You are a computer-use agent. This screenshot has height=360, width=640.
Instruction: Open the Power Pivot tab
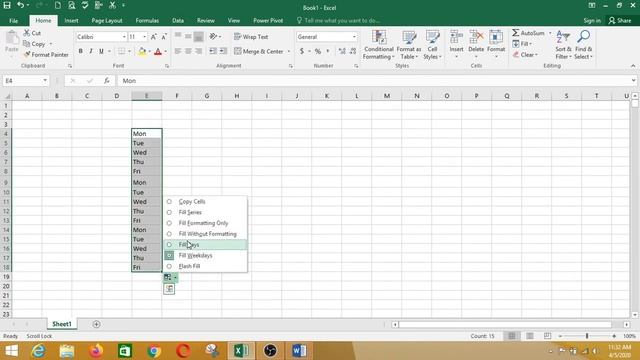click(268, 20)
